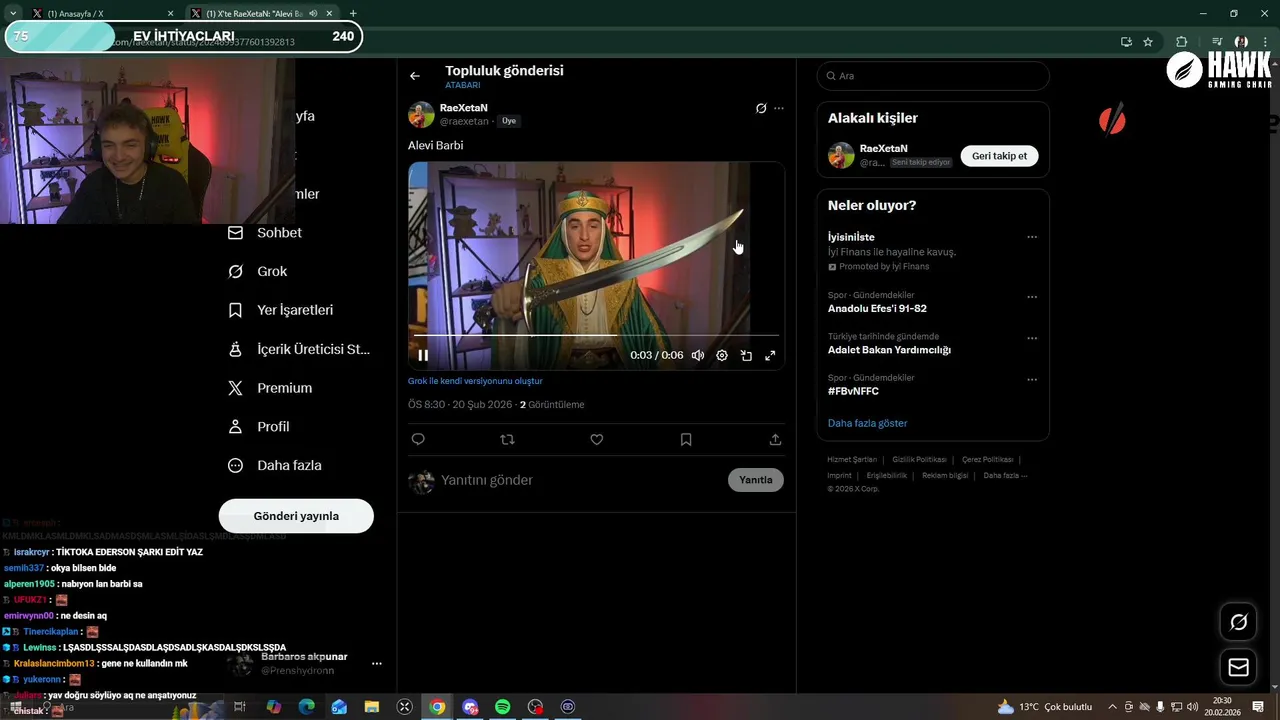Focus the Ara search box
This screenshot has height=720, width=1280.
click(x=933, y=76)
